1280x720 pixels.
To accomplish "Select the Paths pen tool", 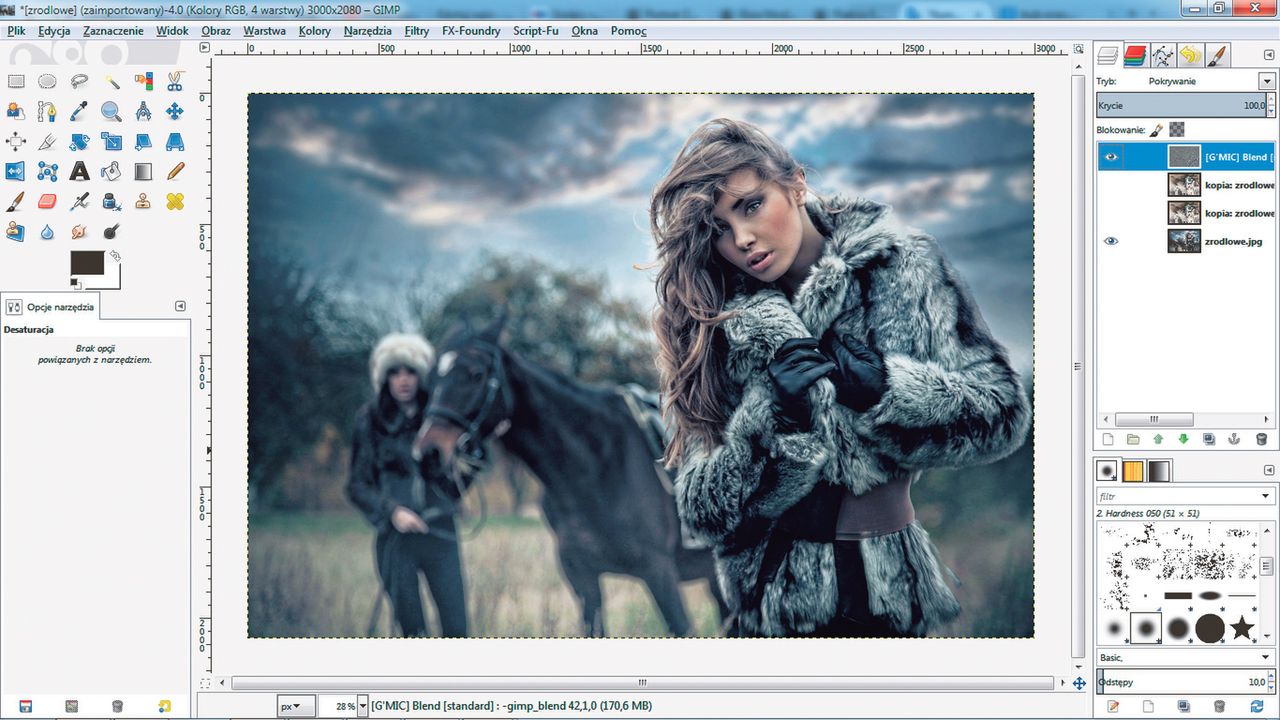I will (x=47, y=111).
